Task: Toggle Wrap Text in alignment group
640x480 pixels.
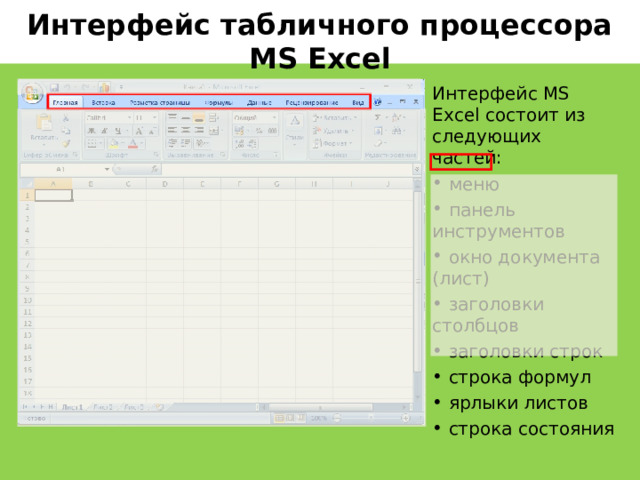Action: [x=213, y=118]
